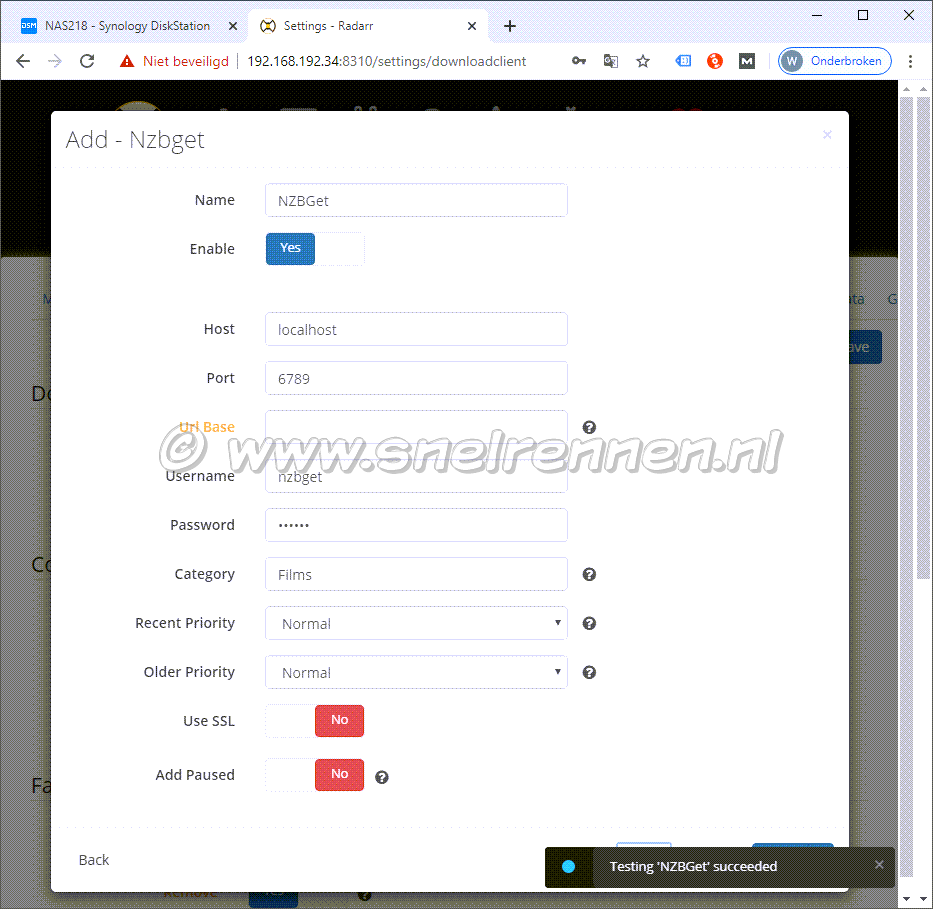The width and height of the screenshot is (933, 909).
Task: Open a new browser tab
Action: click(x=510, y=26)
